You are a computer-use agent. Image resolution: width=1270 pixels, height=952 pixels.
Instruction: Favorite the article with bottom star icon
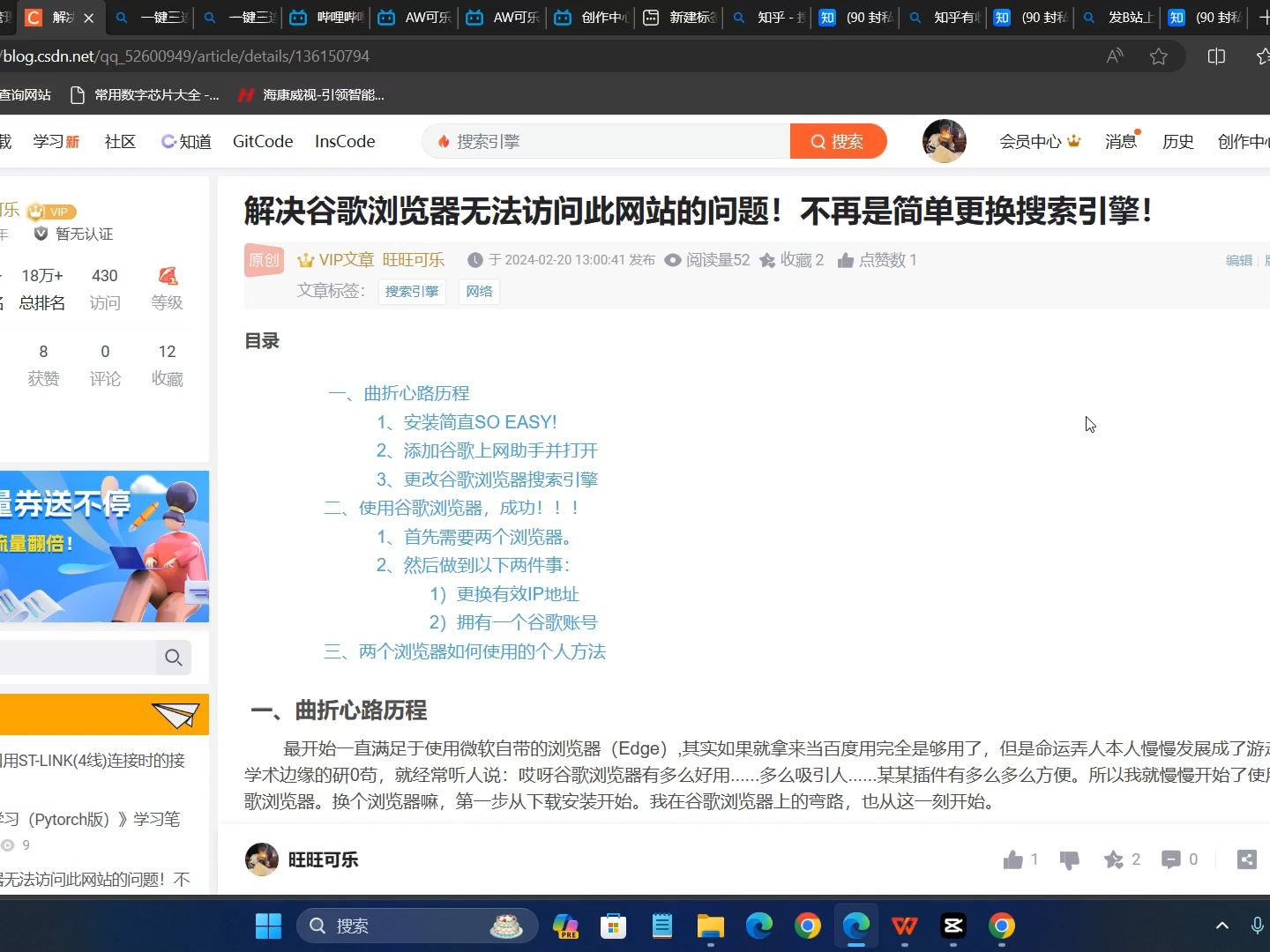[1114, 859]
